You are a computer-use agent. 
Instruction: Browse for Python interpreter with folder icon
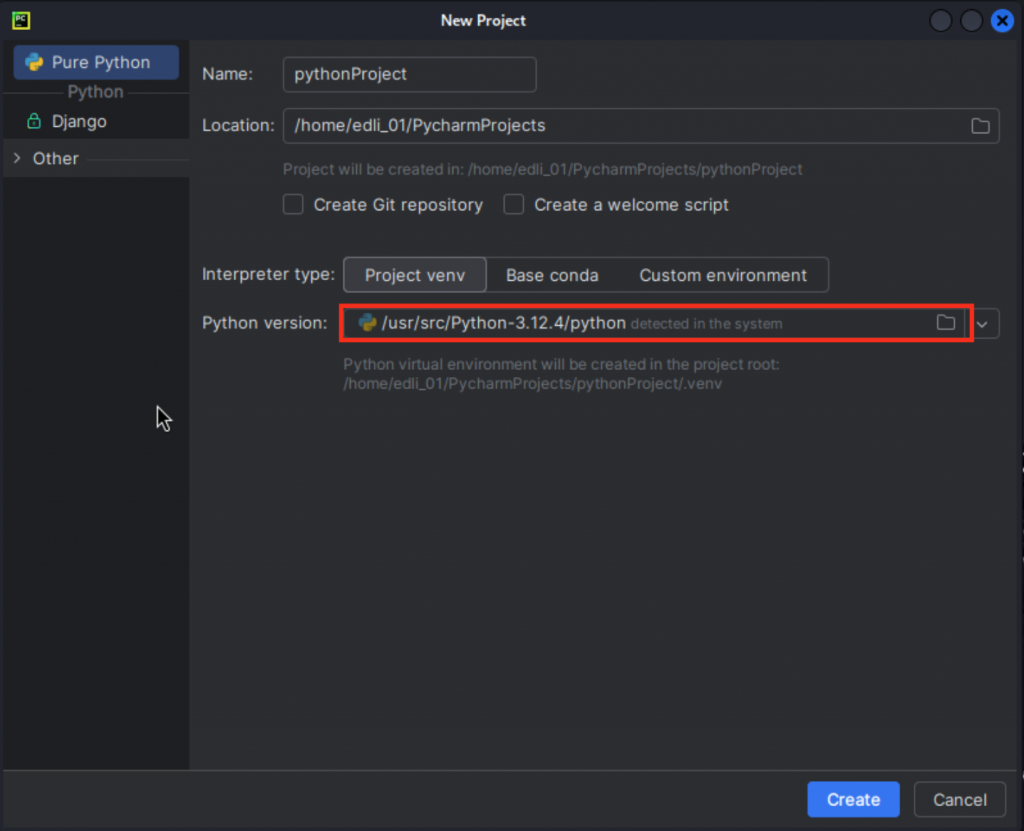[946, 323]
